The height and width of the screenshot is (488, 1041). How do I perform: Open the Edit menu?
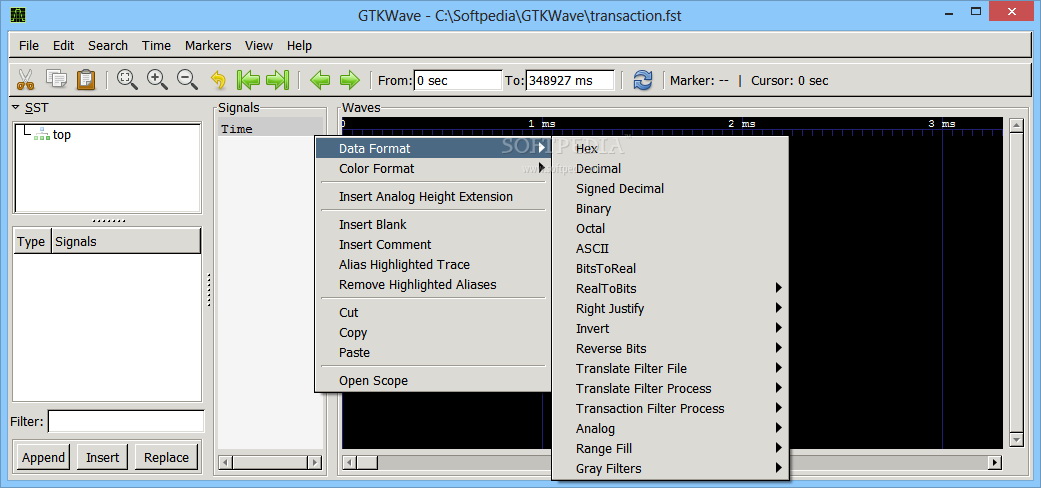[x=64, y=45]
